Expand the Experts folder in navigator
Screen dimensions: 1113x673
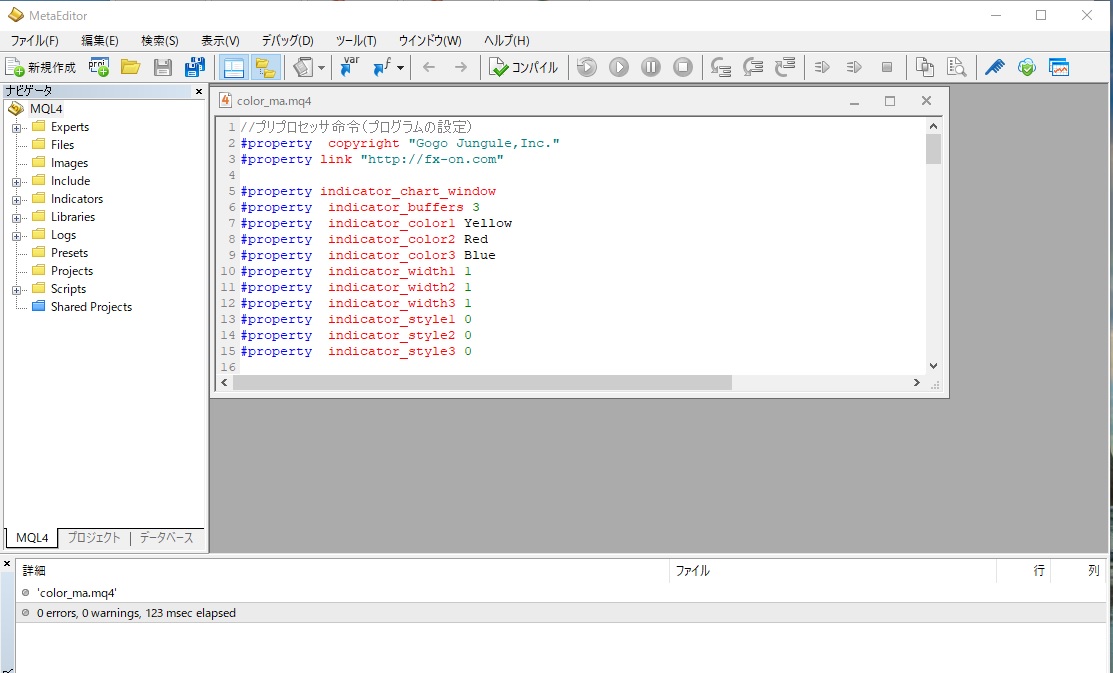(17, 127)
